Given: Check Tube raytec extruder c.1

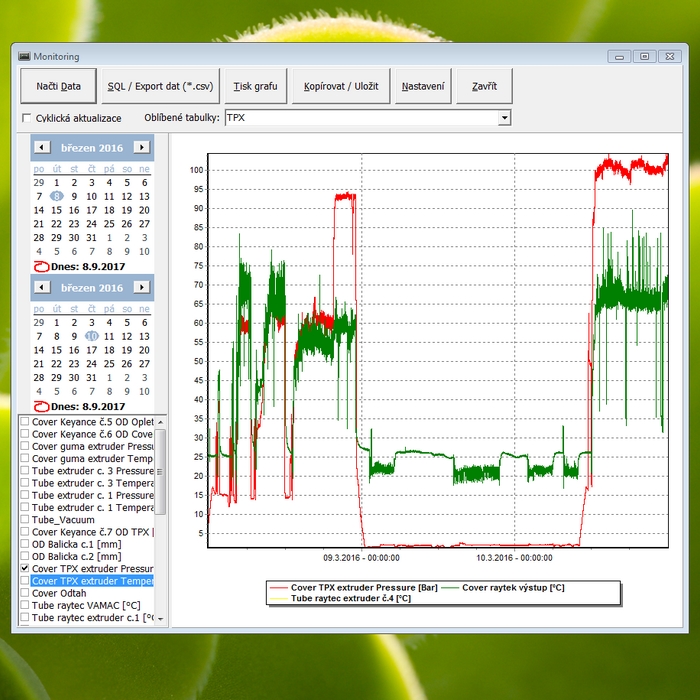Looking at the screenshot, I should (x=25, y=617).
